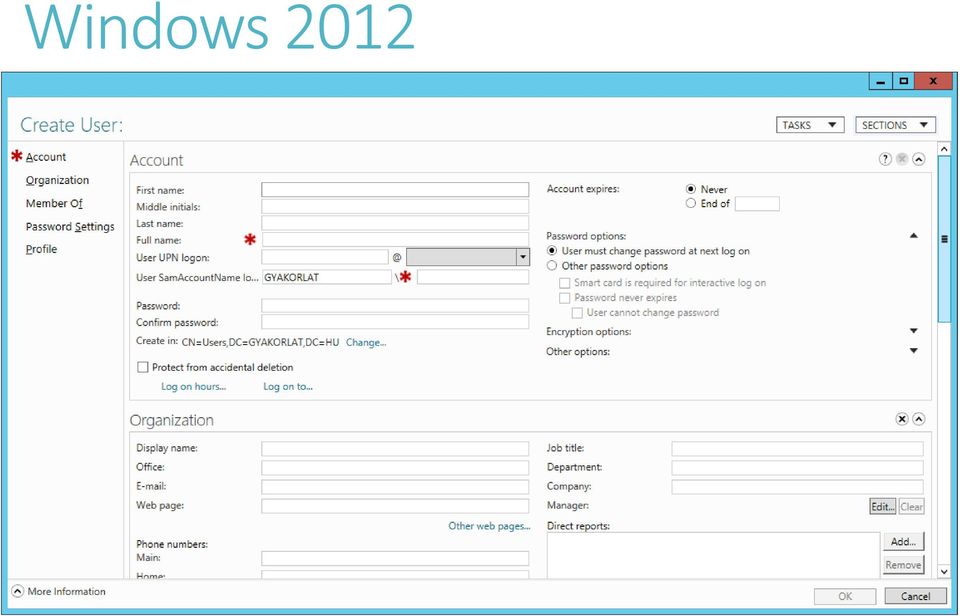This screenshot has width=960, height=616.
Task: Check User cannot change password box
Action: 577,313
